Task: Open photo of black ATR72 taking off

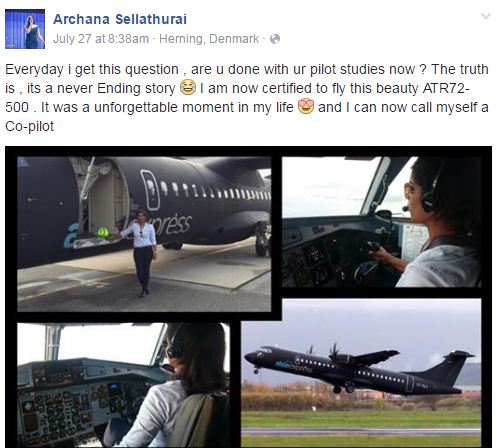Action: [x=361, y=373]
